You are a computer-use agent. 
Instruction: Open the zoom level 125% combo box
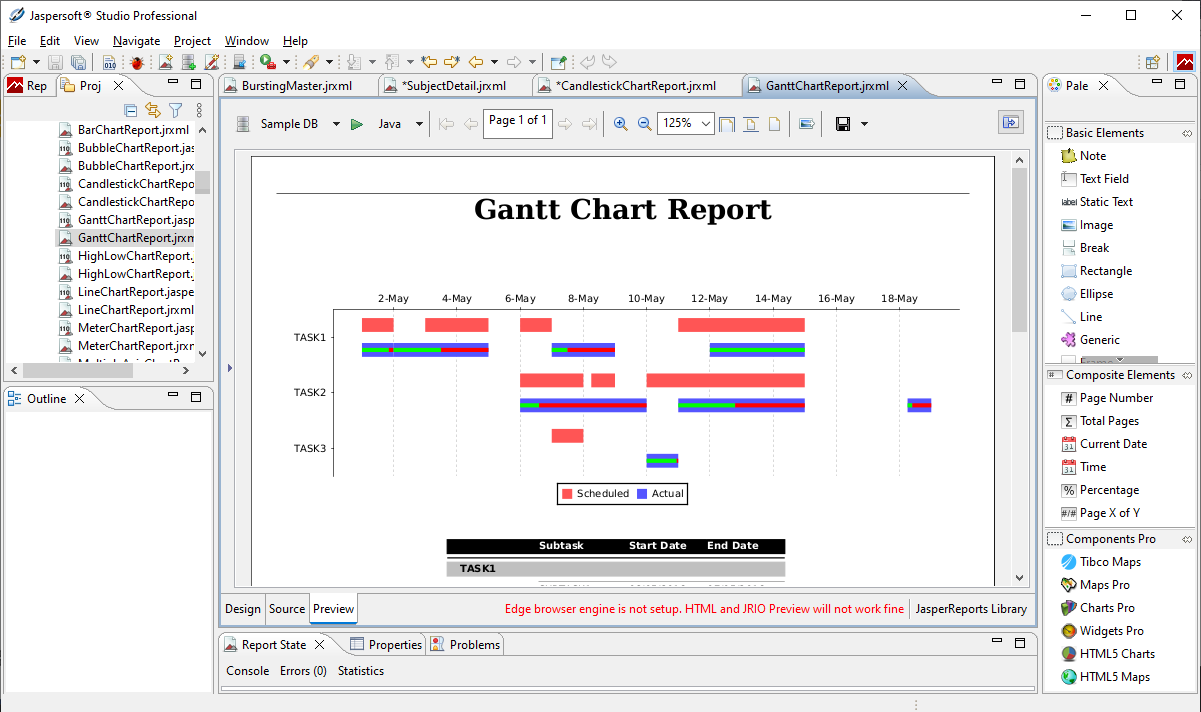click(685, 124)
